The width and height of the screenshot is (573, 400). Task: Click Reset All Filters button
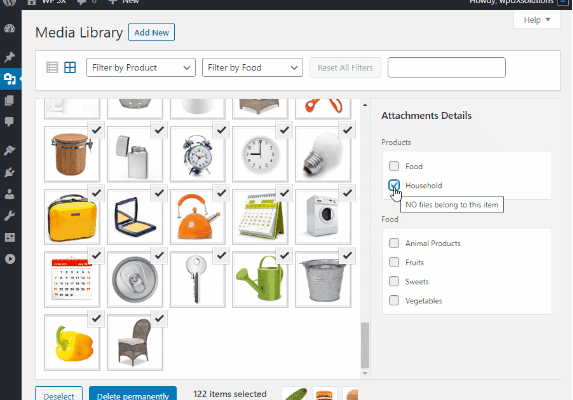pyautogui.click(x=345, y=68)
